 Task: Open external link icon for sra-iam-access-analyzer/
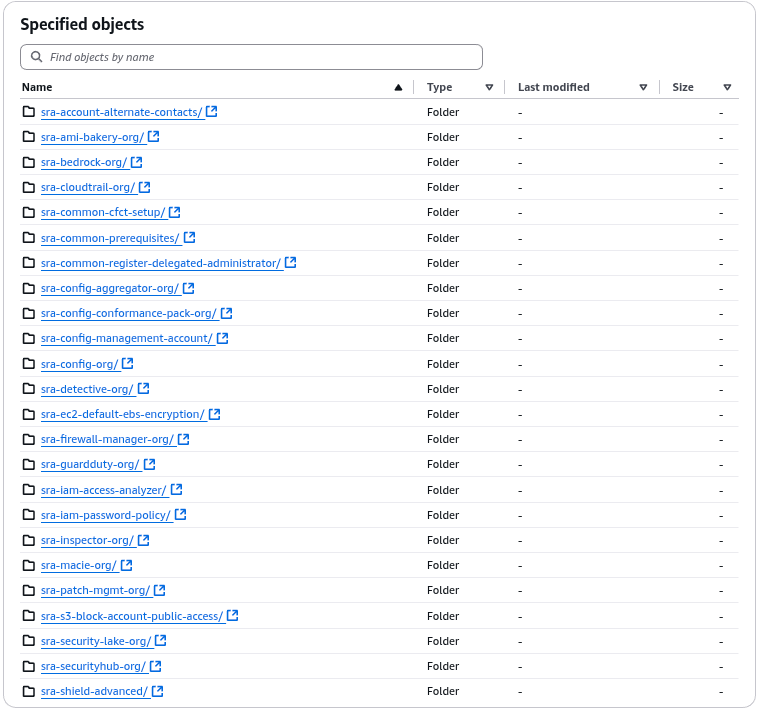176,490
